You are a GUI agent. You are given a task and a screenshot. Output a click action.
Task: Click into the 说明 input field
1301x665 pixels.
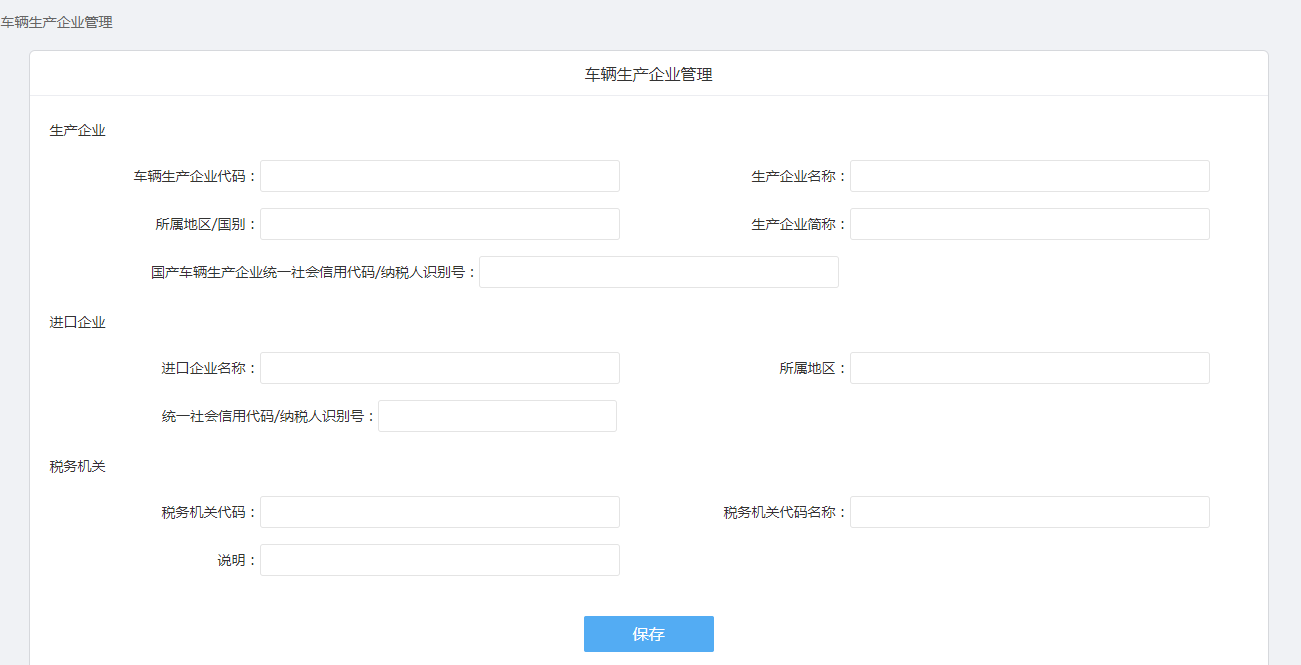click(439, 560)
